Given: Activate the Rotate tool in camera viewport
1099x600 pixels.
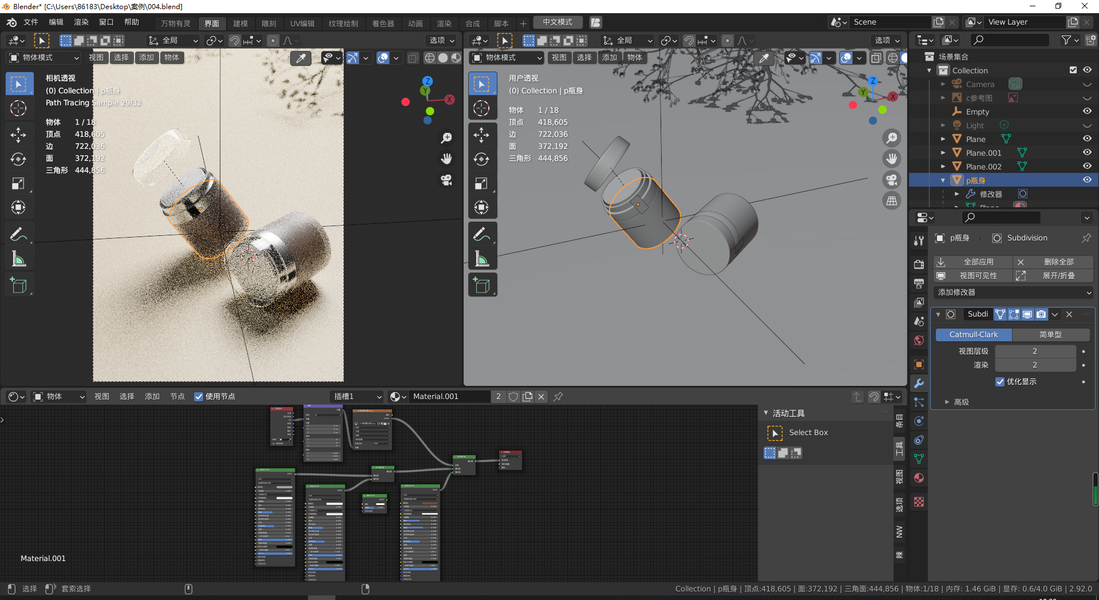Looking at the screenshot, I should point(19,159).
